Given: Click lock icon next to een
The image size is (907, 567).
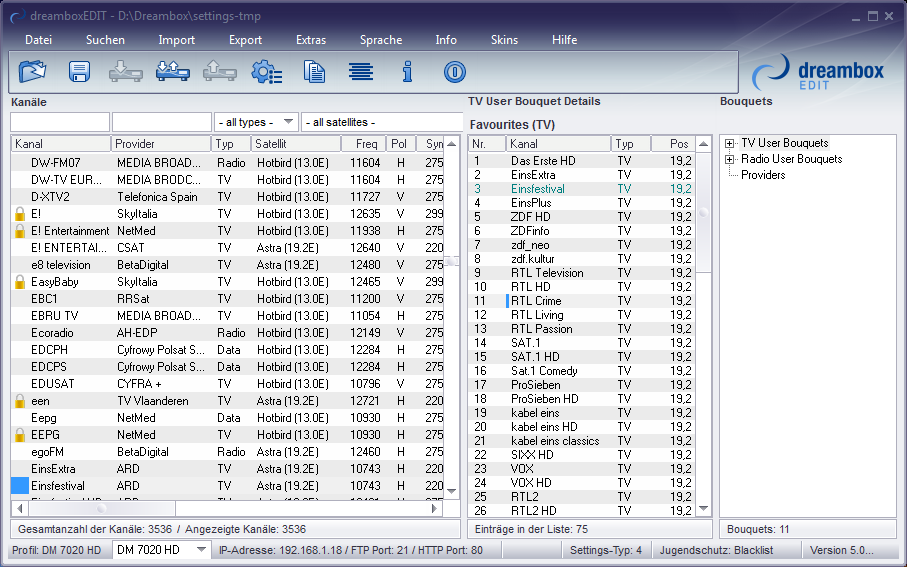Looking at the screenshot, I should pos(20,401).
